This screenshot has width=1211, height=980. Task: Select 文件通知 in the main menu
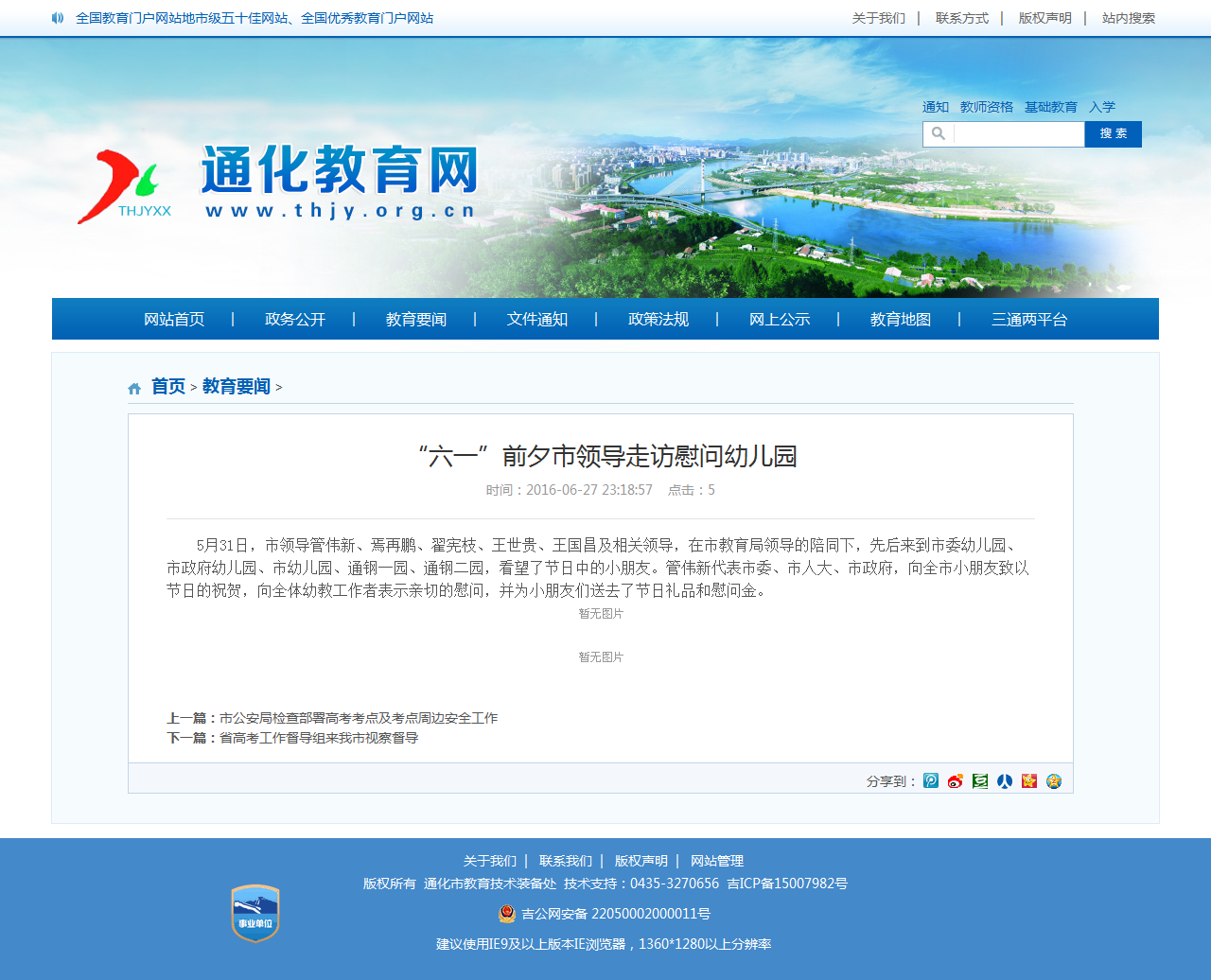537,319
